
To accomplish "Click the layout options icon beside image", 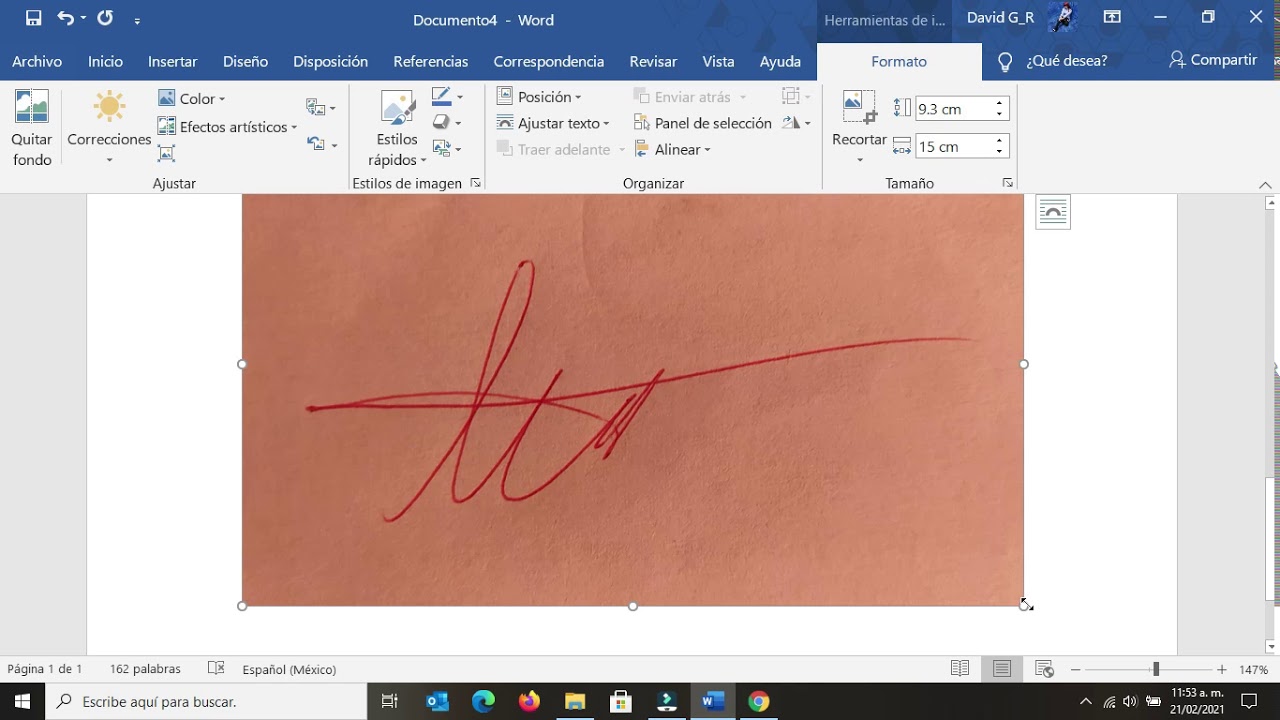I will coord(1053,212).
